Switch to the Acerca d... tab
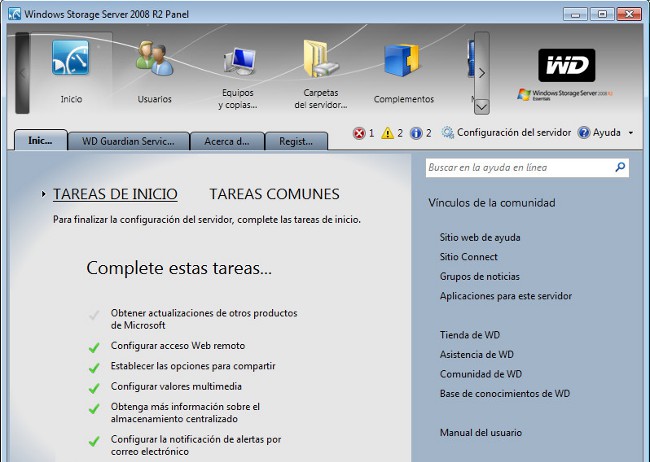This screenshot has height=462, width=650. pyautogui.click(x=227, y=141)
